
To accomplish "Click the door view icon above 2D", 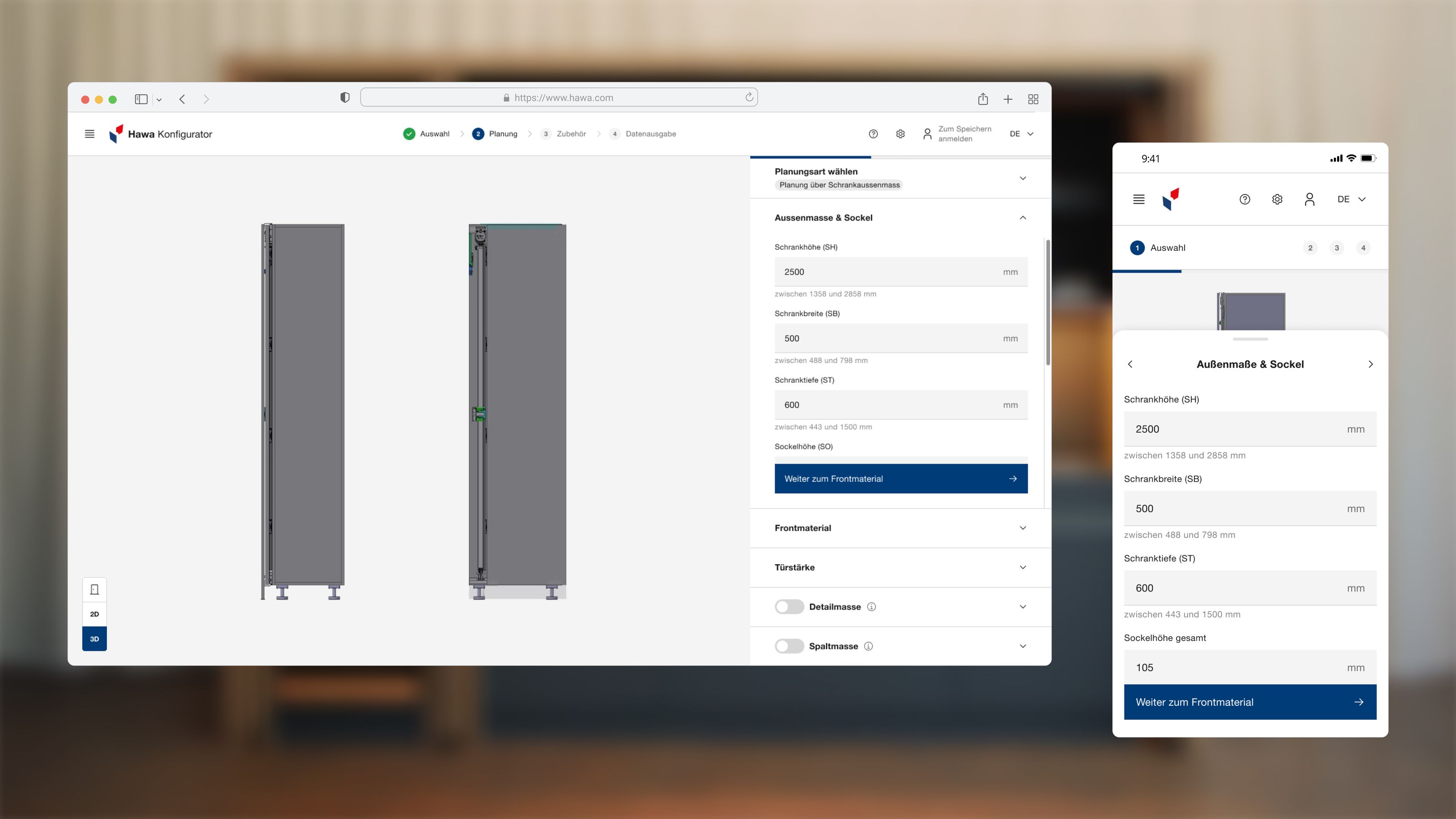I will click(x=94, y=590).
